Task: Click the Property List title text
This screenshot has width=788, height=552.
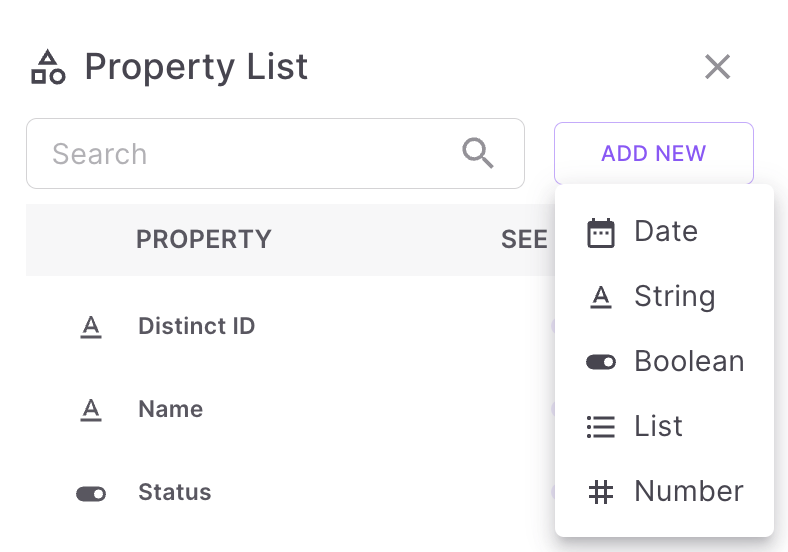Action: click(196, 67)
